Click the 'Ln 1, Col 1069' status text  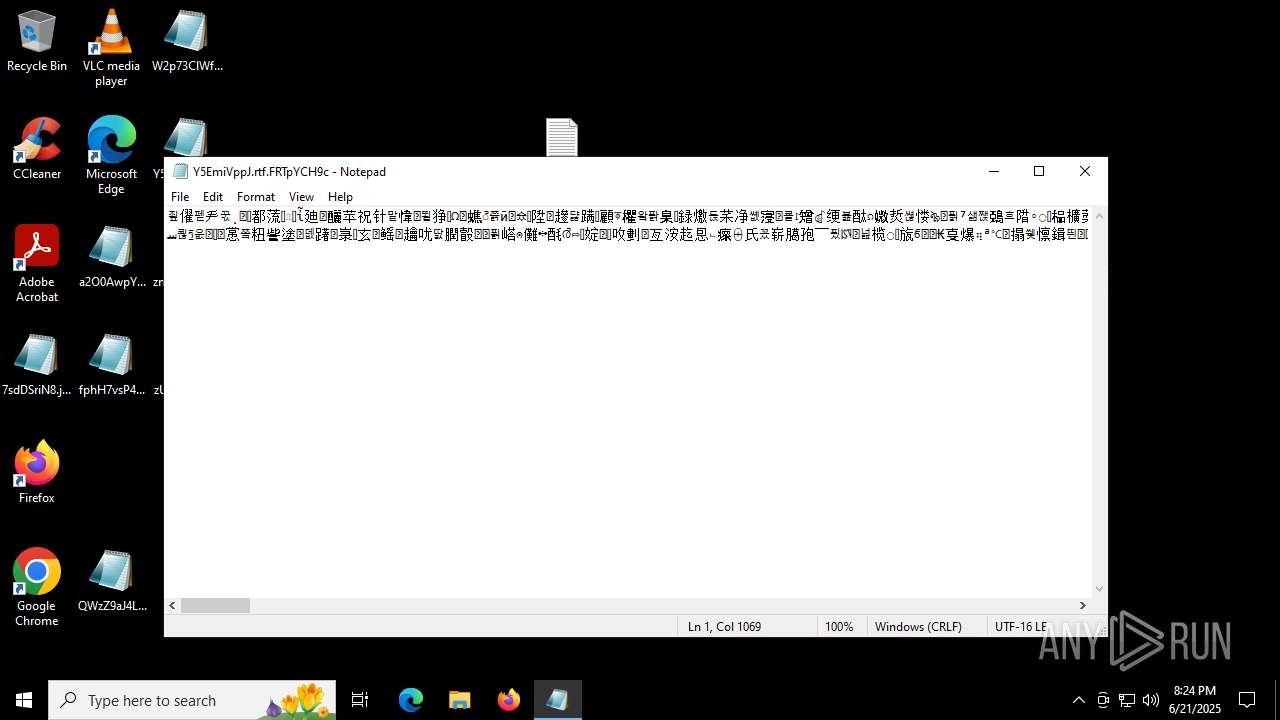click(x=724, y=626)
